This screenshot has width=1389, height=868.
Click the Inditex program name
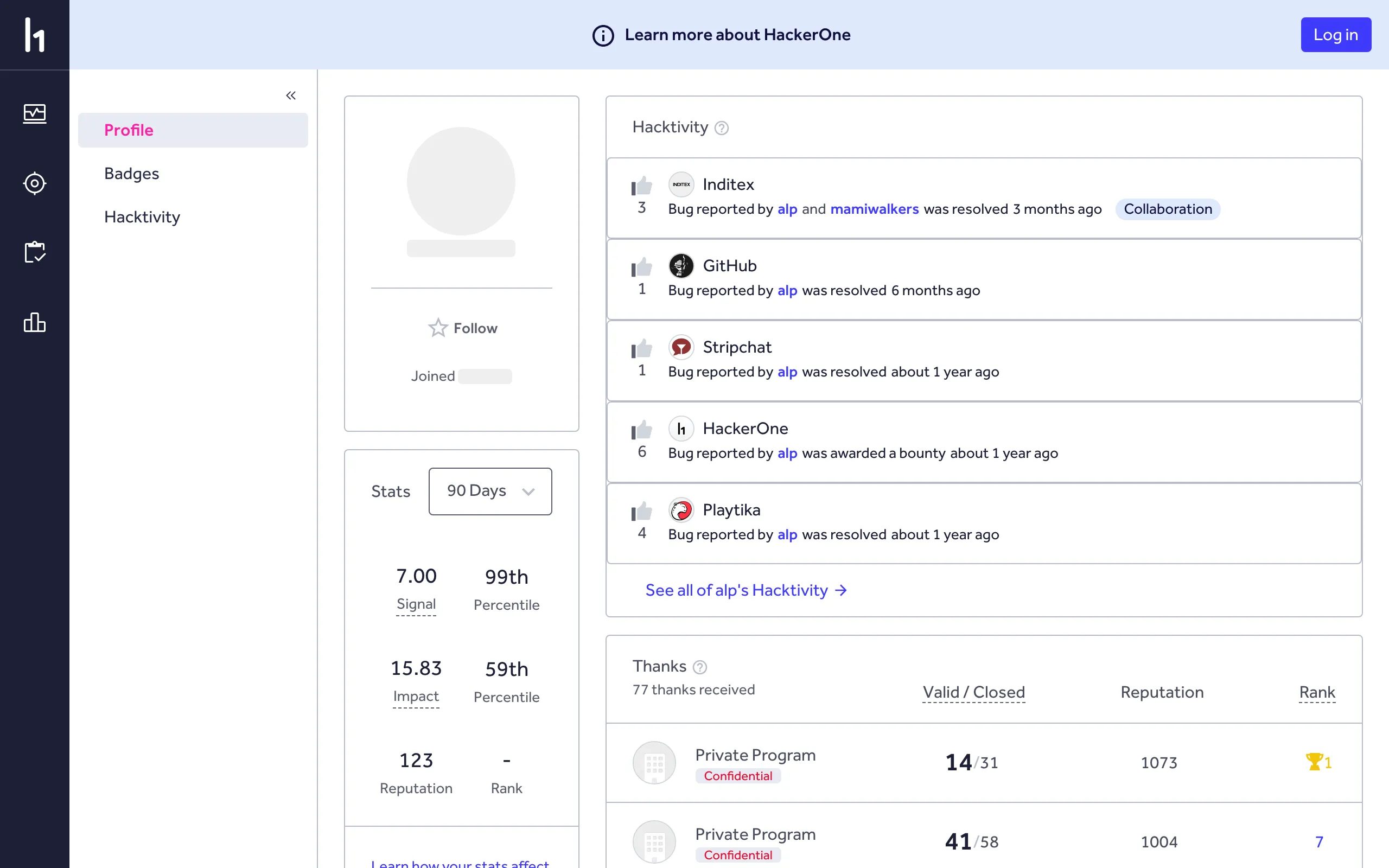tap(728, 184)
